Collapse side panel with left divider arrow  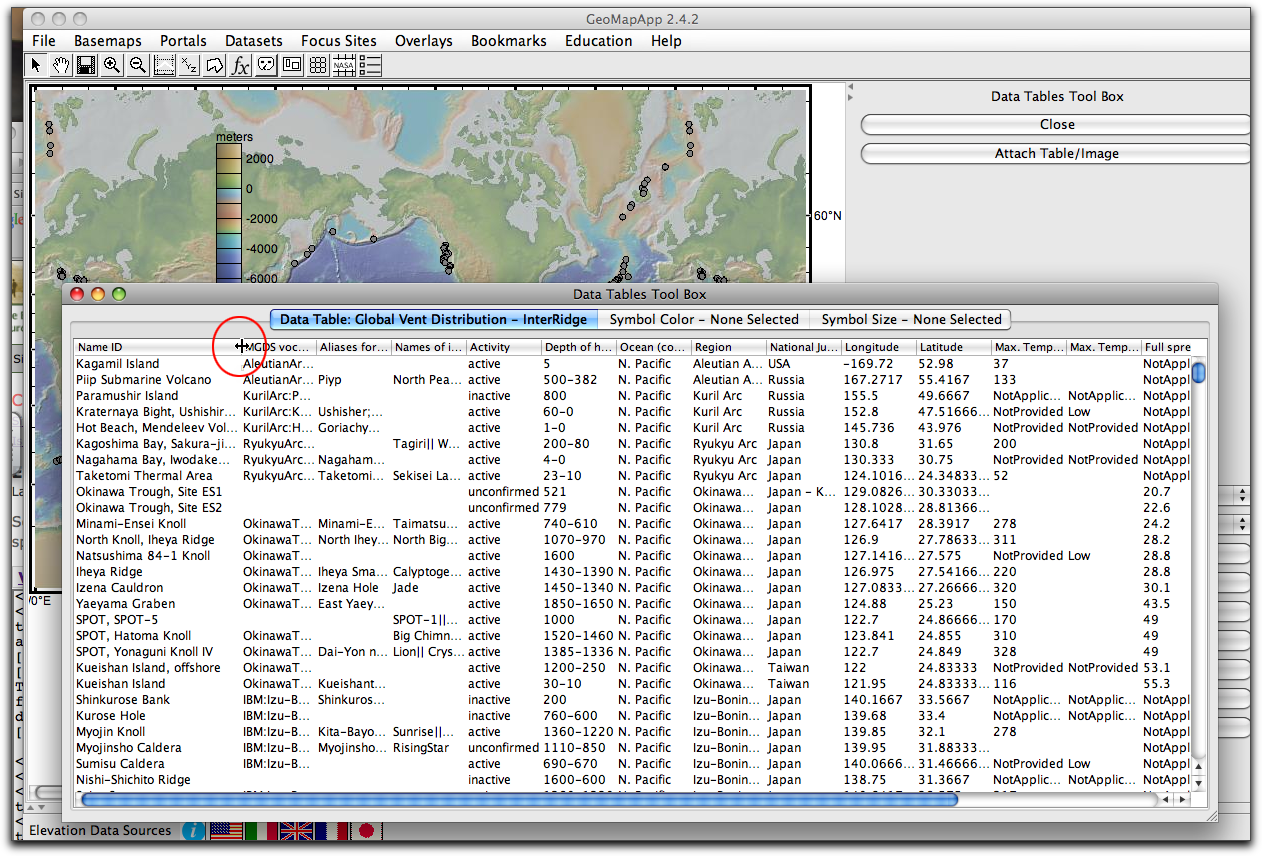tap(851, 87)
